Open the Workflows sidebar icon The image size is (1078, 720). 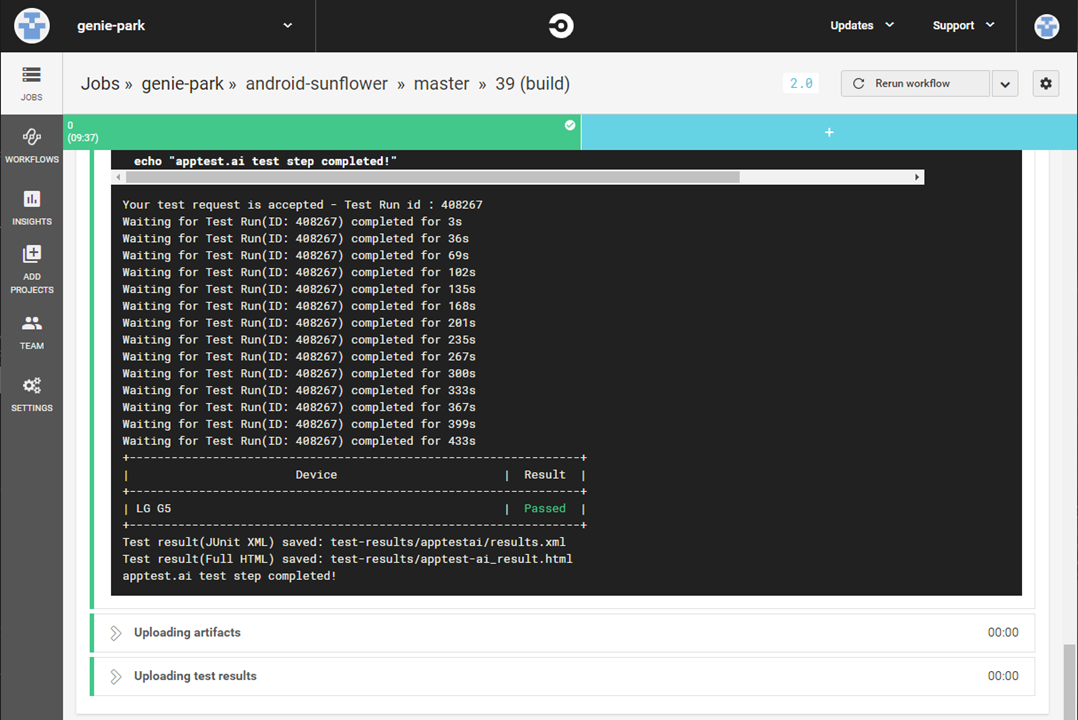(x=32, y=145)
